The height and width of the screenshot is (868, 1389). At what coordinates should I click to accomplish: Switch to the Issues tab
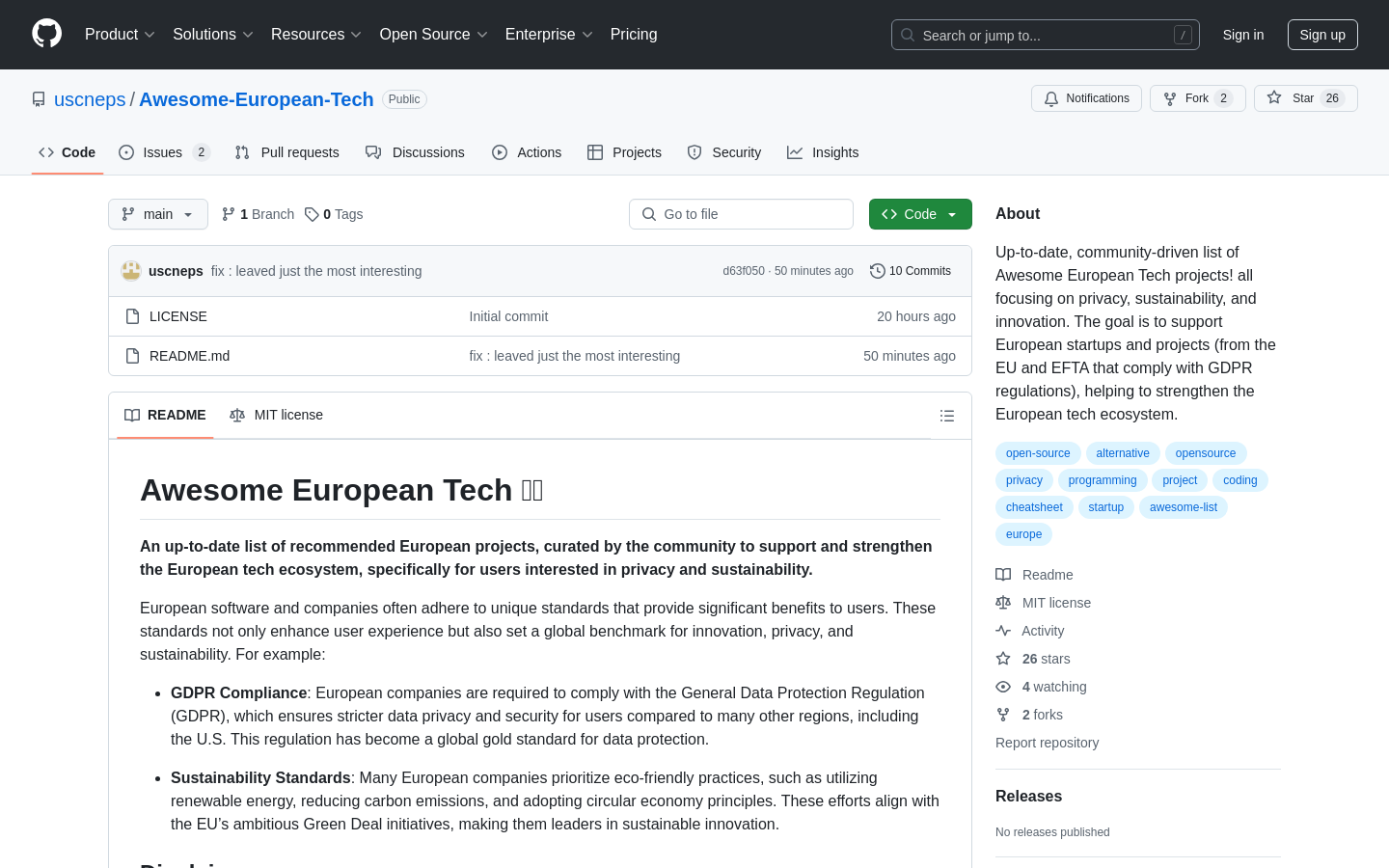coord(165,152)
